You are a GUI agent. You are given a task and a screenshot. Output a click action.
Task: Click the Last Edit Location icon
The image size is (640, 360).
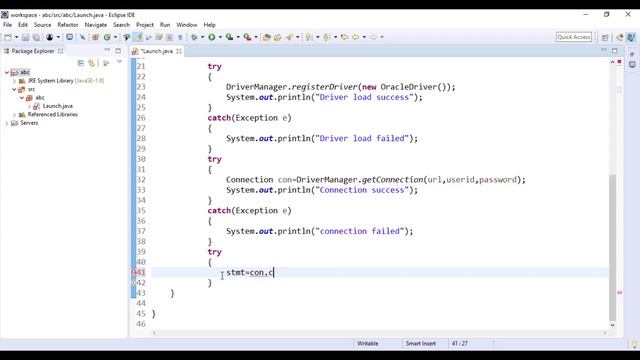(344, 37)
